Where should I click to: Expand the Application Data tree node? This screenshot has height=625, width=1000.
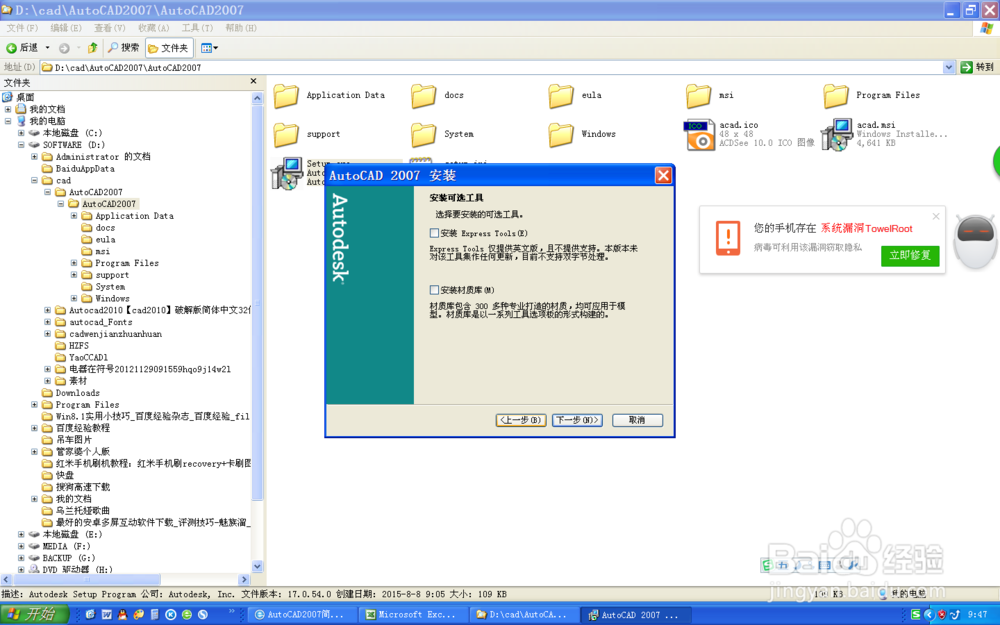click(x=74, y=216)
